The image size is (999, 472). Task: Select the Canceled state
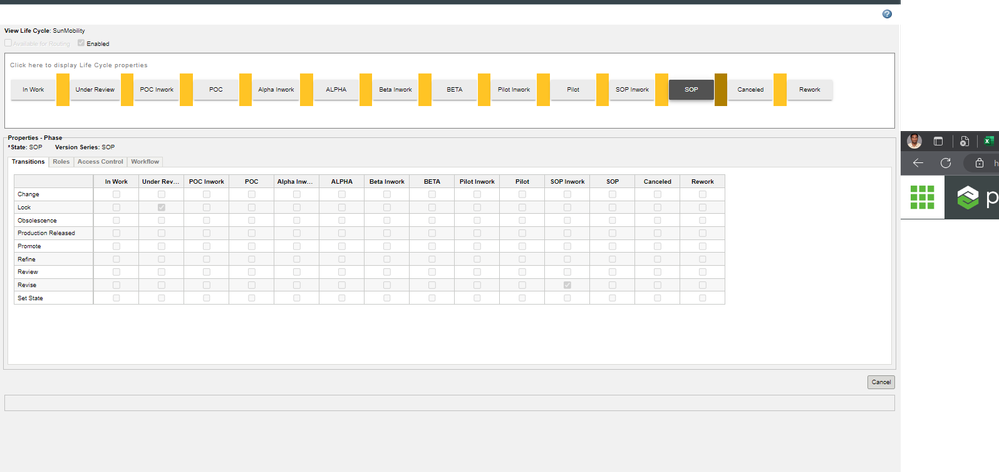coord(750,90)
